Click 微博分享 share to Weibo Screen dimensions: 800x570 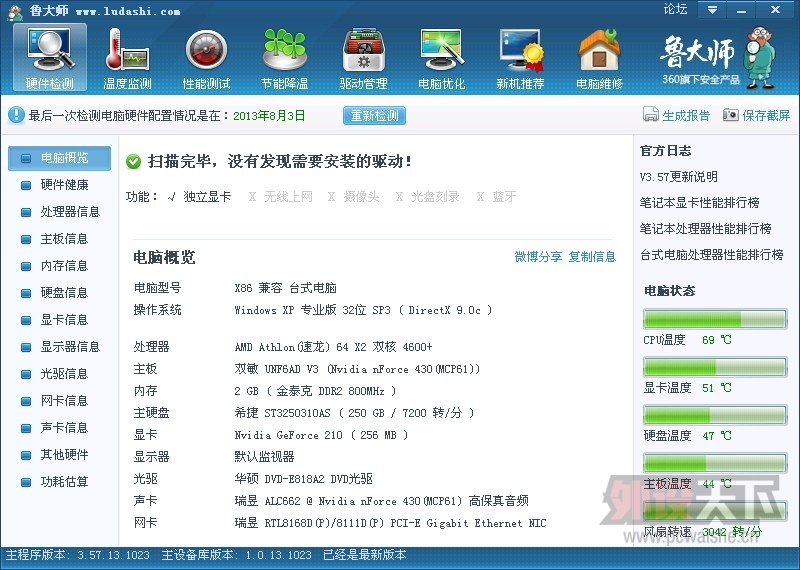click(538, 256)
